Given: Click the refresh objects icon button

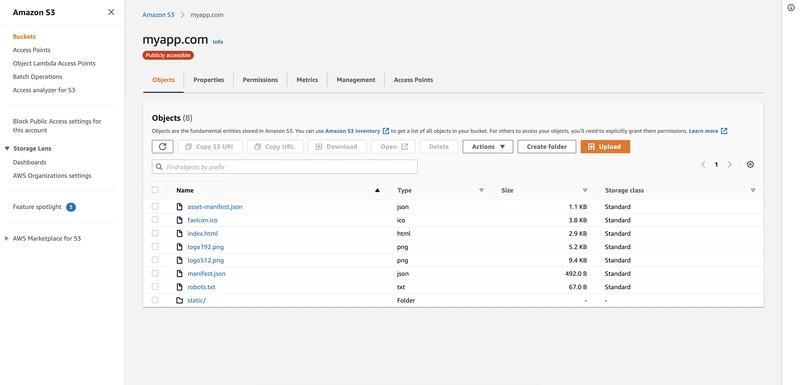Looking at the screenshot, I should (162, 147).
